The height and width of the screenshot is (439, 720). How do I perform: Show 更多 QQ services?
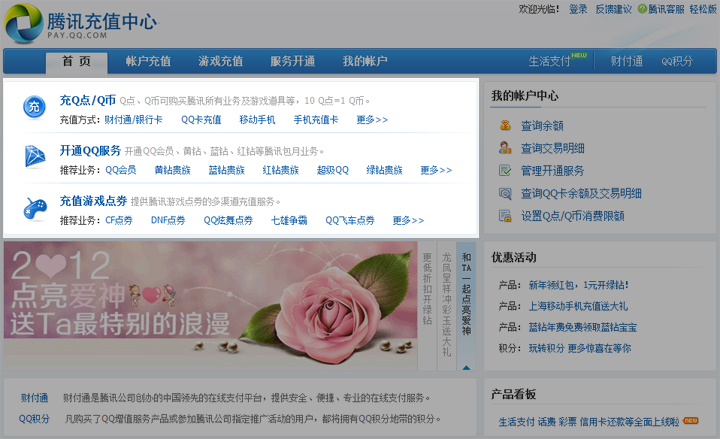point(436,170)
